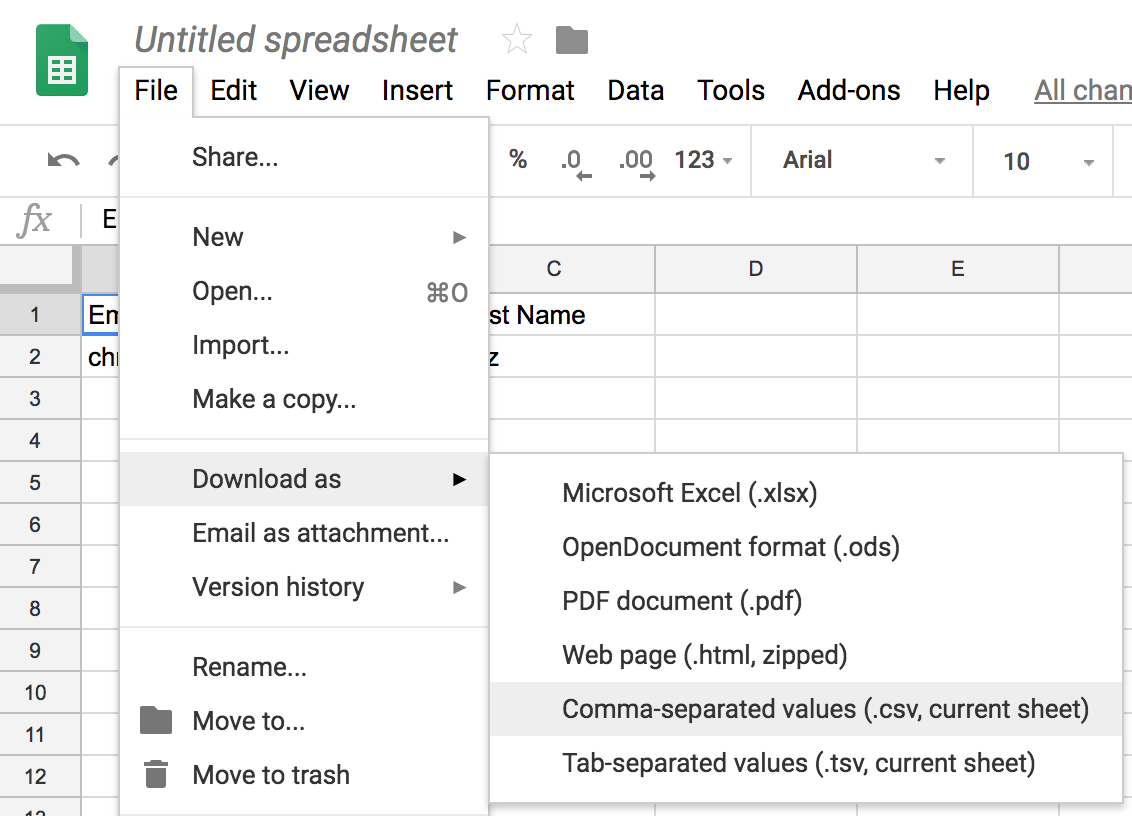1132x816 pixels.
Task: Open the move-to-folder icon beside title
Action: click(572, 40)
